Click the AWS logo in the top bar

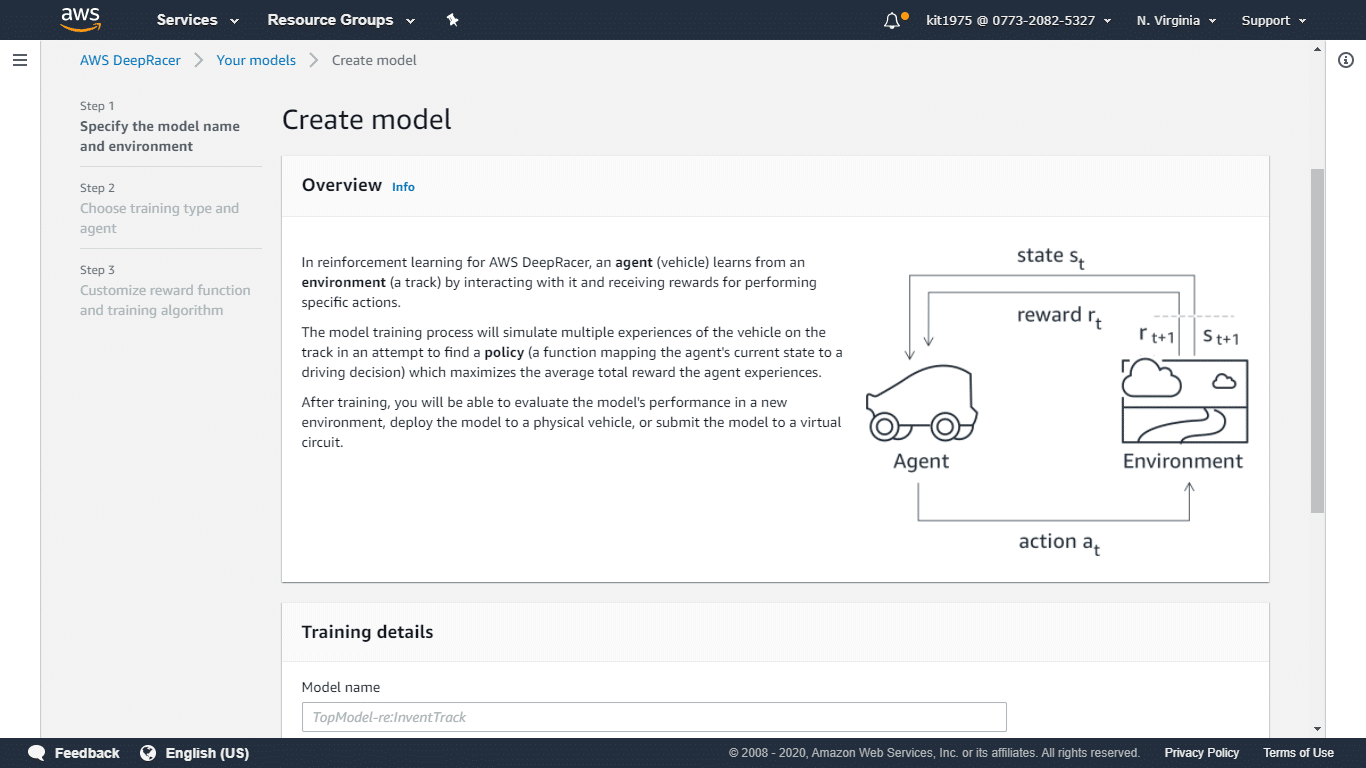click(80, 19)
